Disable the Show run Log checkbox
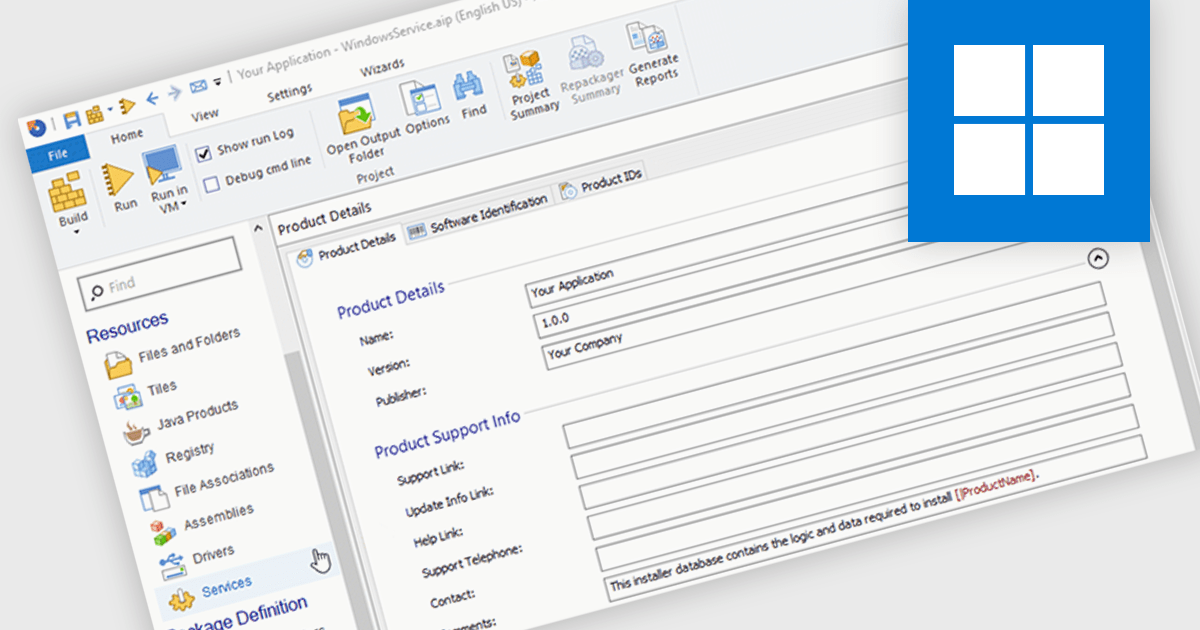Screen dimensions: 1200x630 [205, 152]
